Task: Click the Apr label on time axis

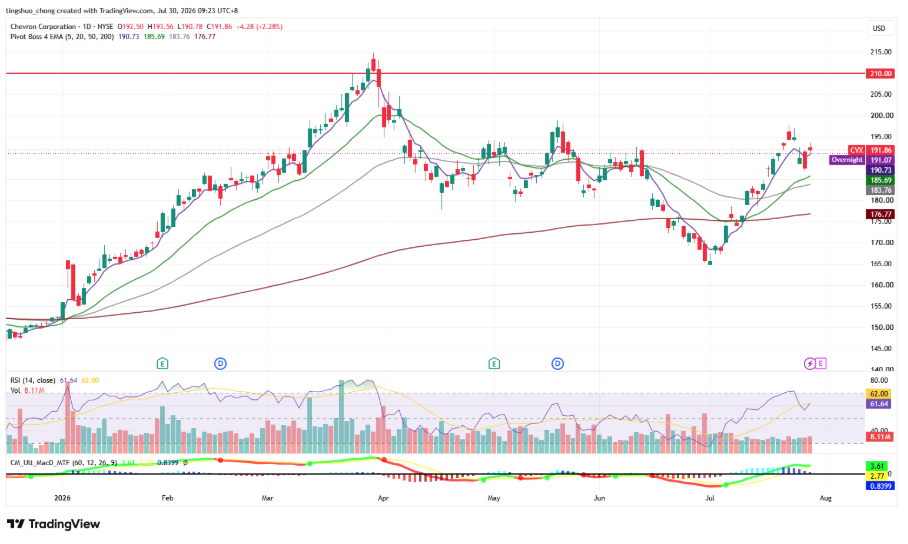Action: (382, 498)
